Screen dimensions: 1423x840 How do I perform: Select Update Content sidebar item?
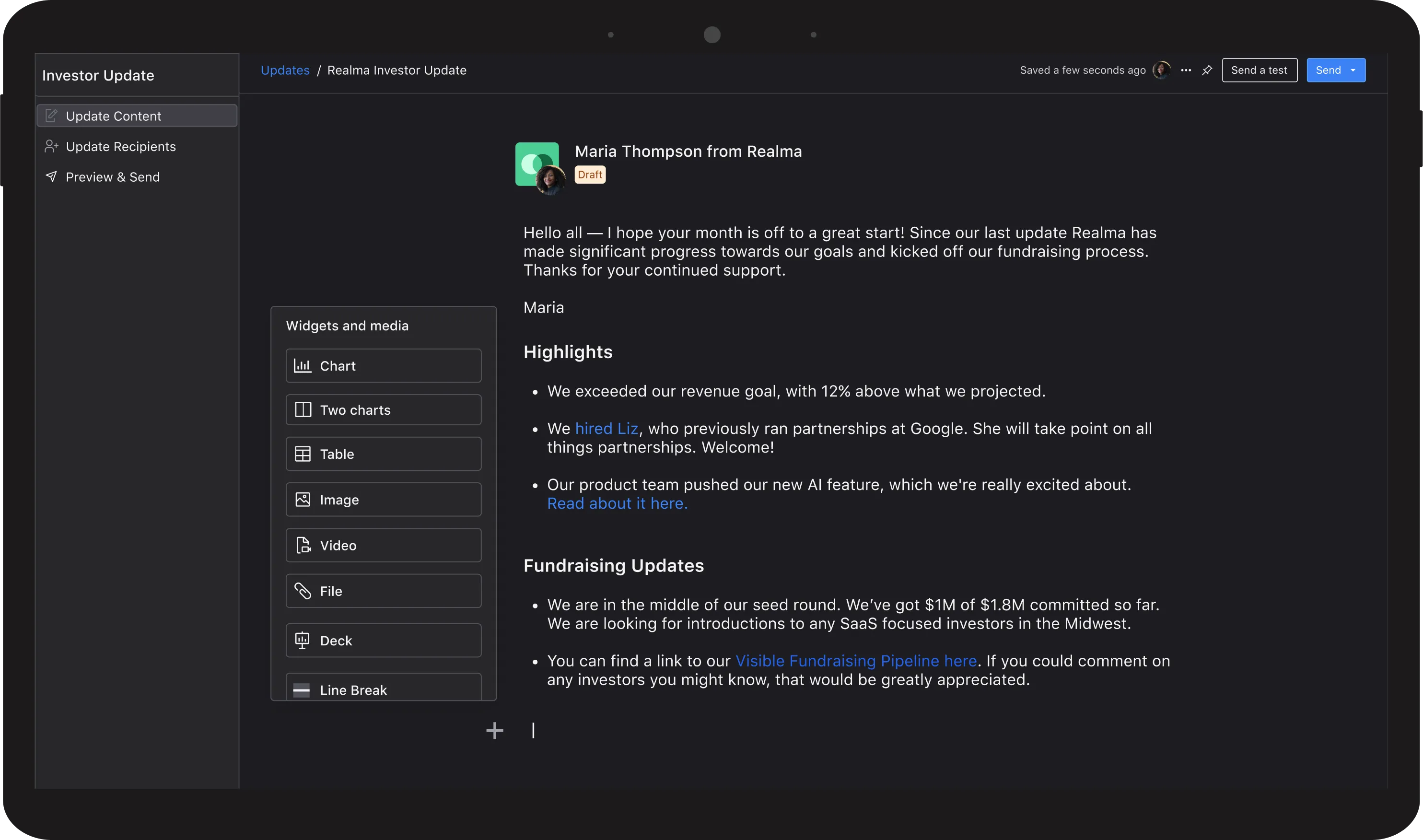tap(113, 116)
